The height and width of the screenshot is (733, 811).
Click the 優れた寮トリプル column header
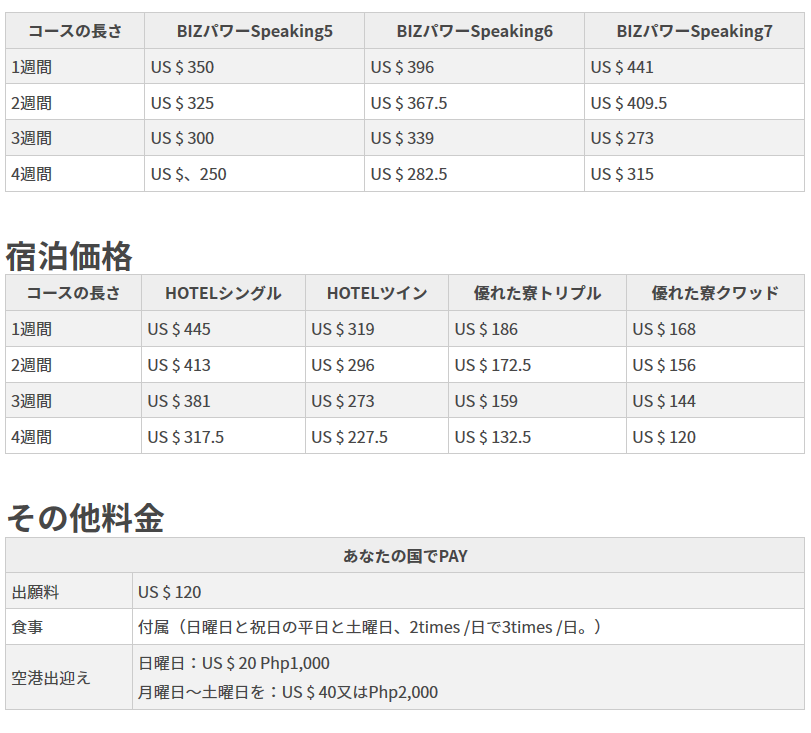[537, 293]
